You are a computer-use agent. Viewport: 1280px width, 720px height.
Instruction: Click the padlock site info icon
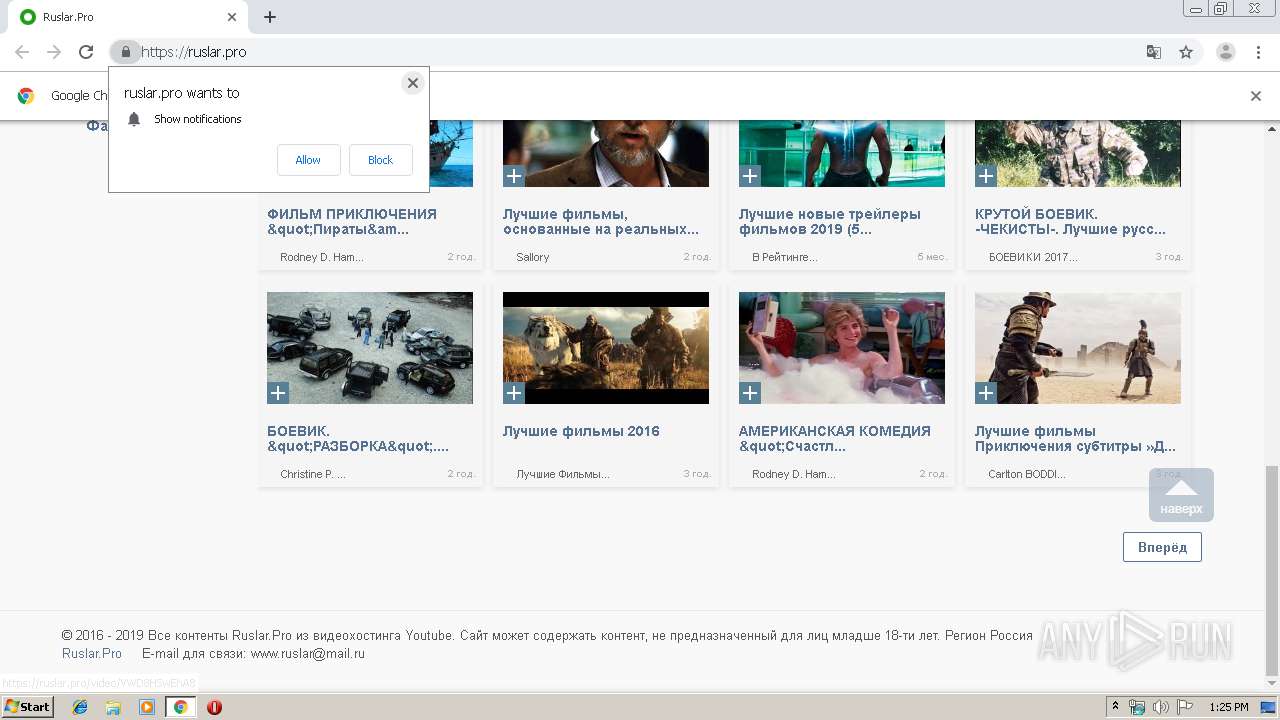point(125,52)
